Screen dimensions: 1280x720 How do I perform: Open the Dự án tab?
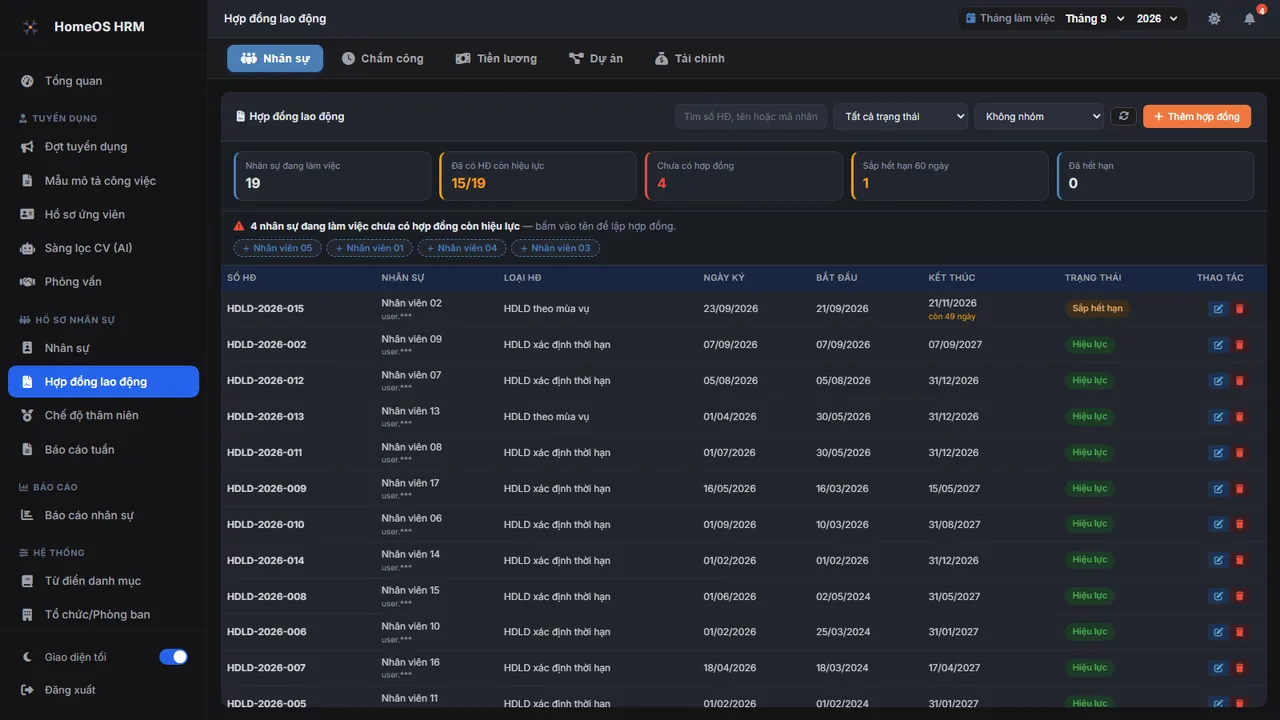pyautogui.click(x=596, y=59)
